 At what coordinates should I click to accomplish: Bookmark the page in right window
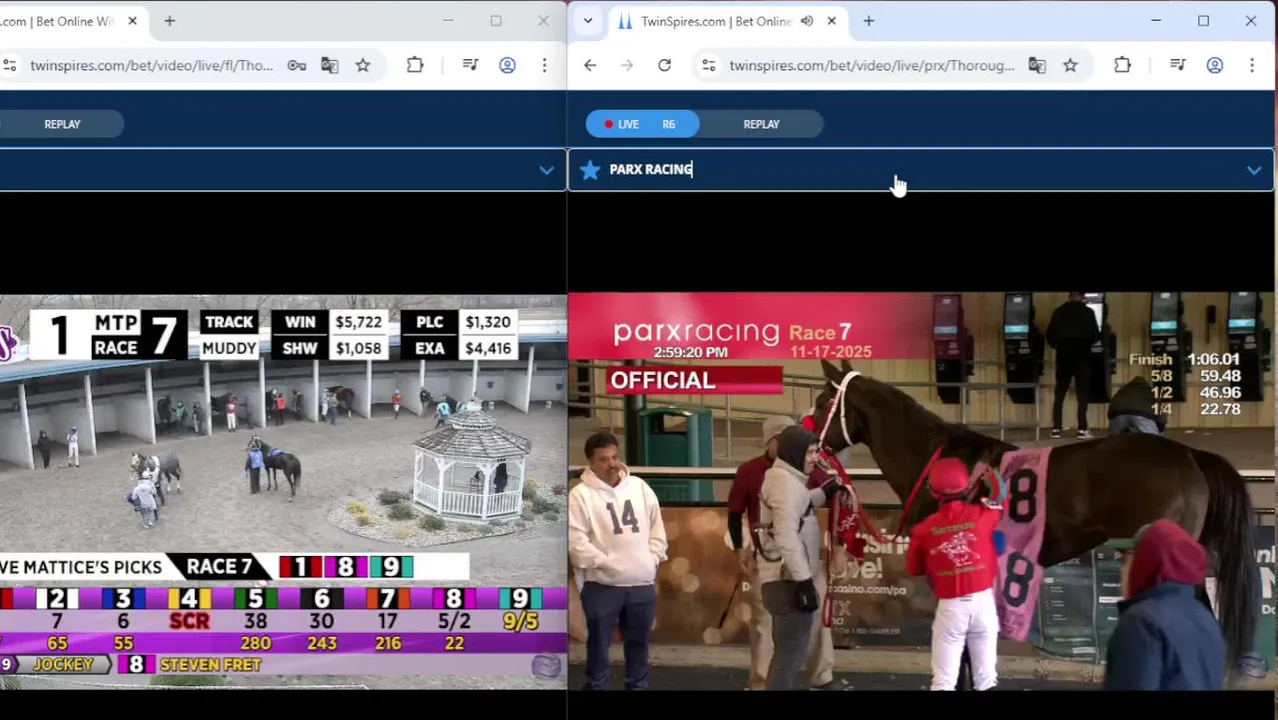[x=1070, y=65]
